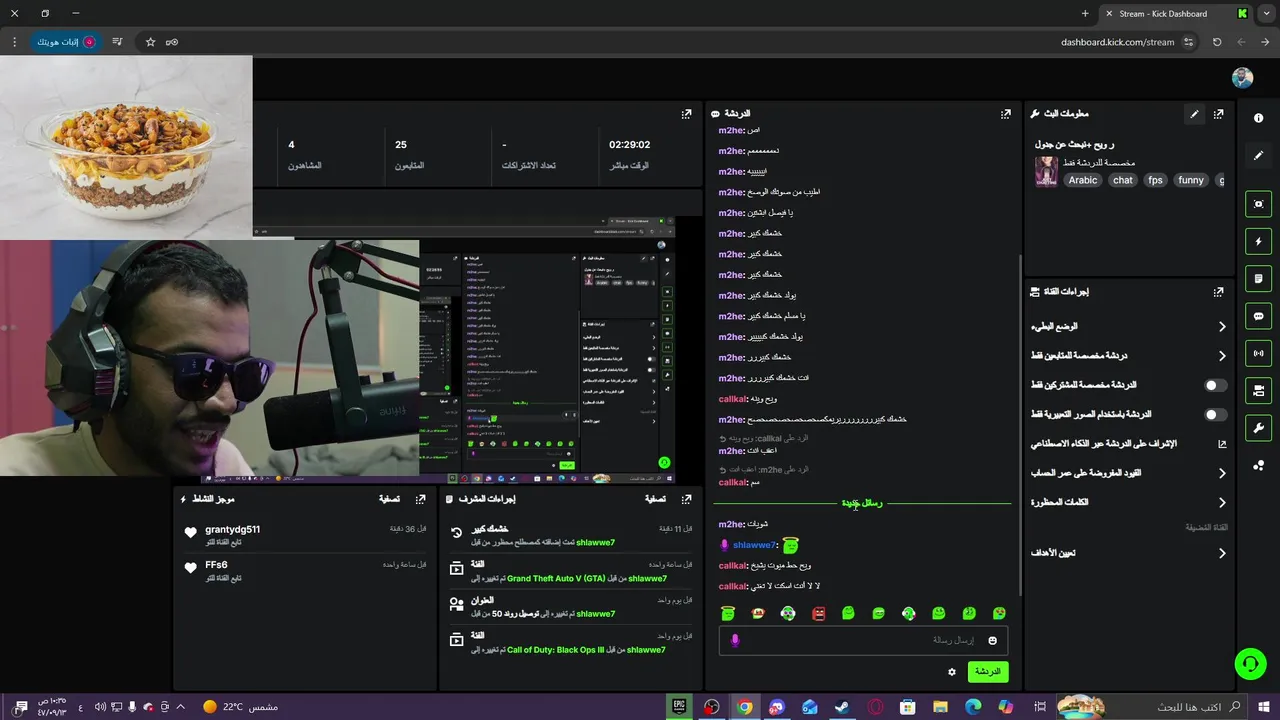
Task: Reload the page
Action: pyautogui.click(x=1217, y=42)
